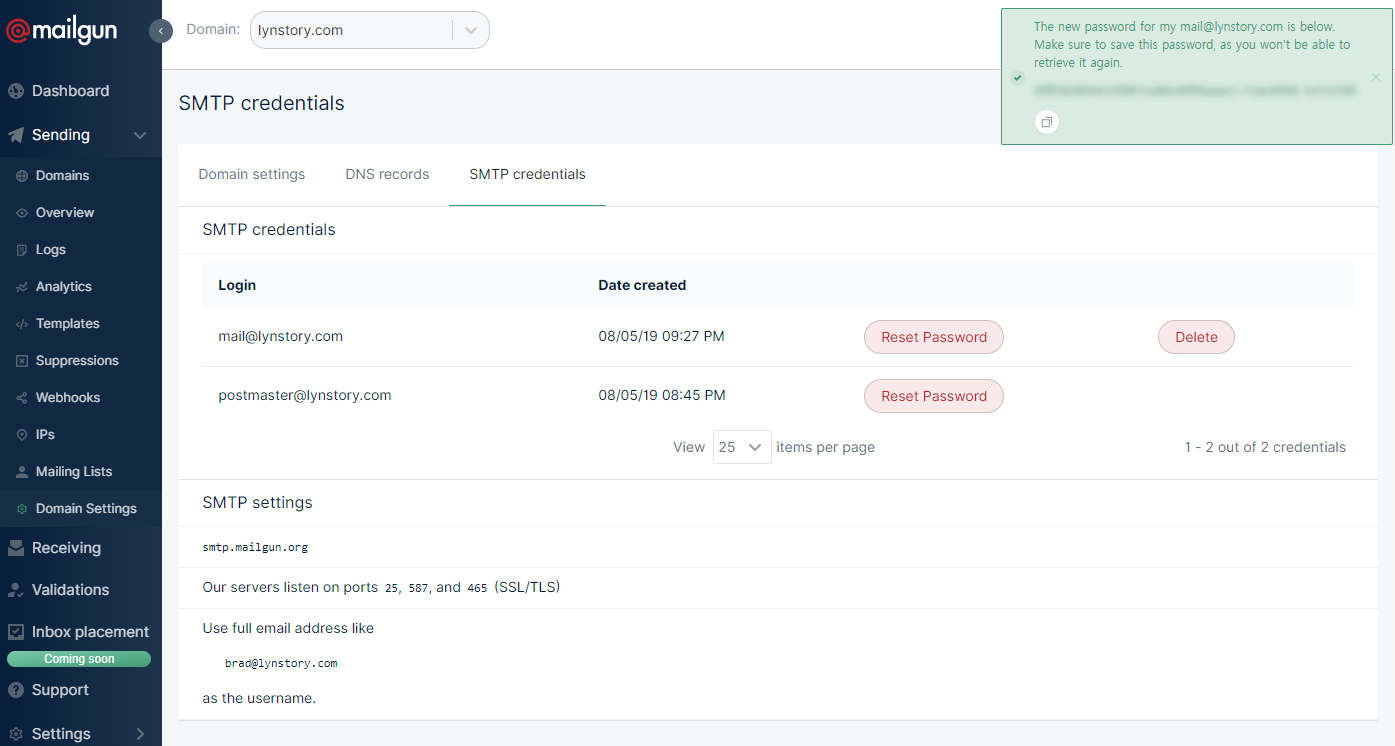Image resolution: width=1395 pixels, height=746 pixels.
Task: Click the Coming soon badge
Action: (79, 659)
